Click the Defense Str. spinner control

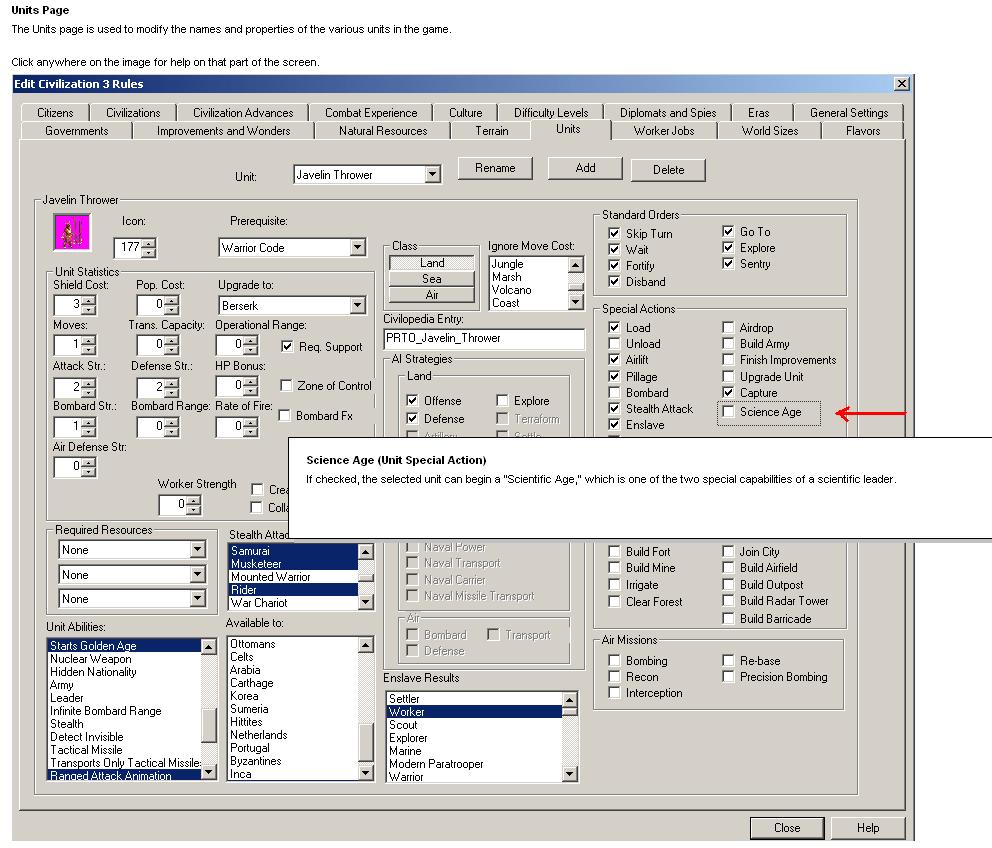point(171,387)
